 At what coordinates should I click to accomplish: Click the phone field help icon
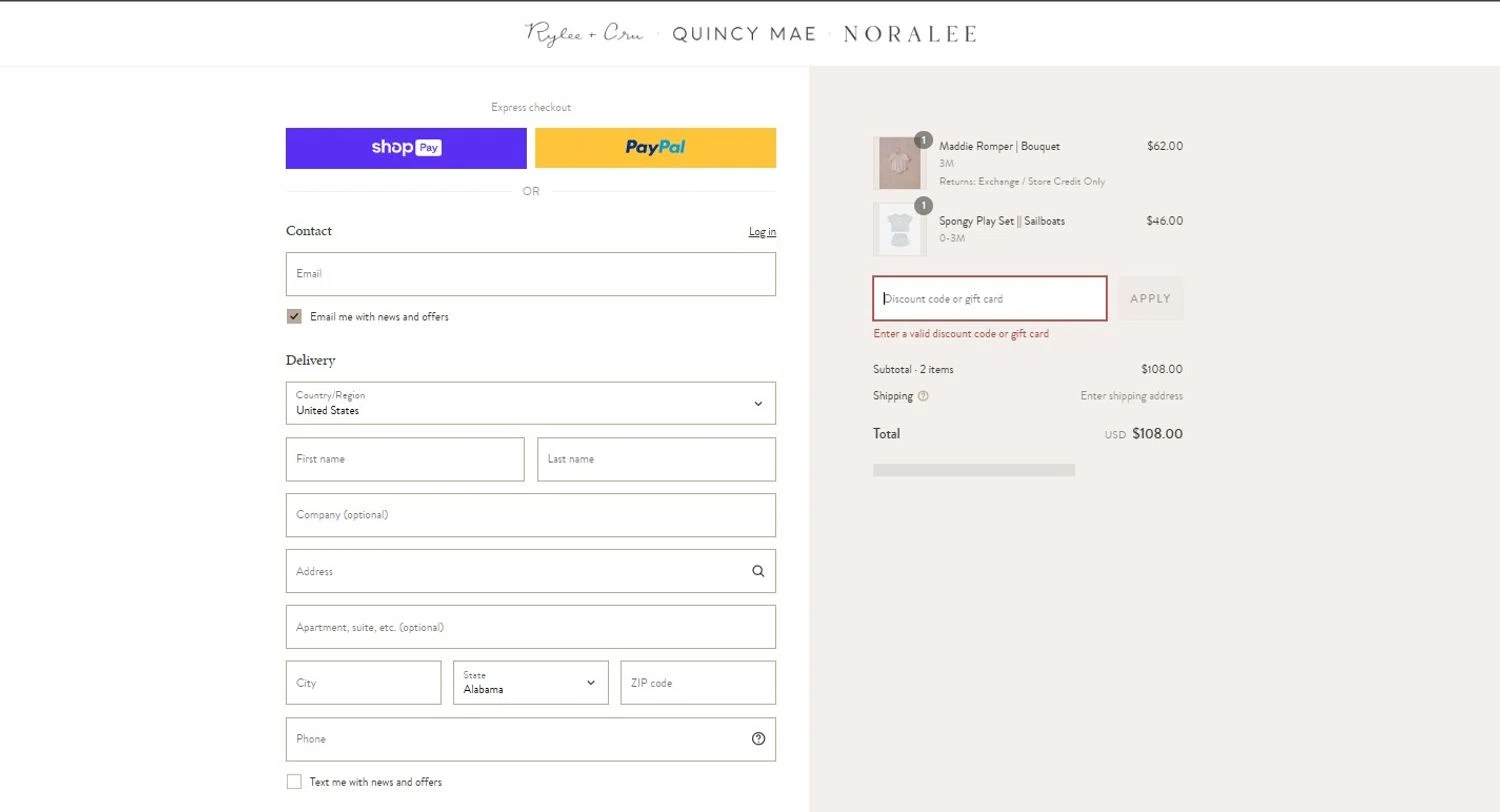[x=758, y=739]
